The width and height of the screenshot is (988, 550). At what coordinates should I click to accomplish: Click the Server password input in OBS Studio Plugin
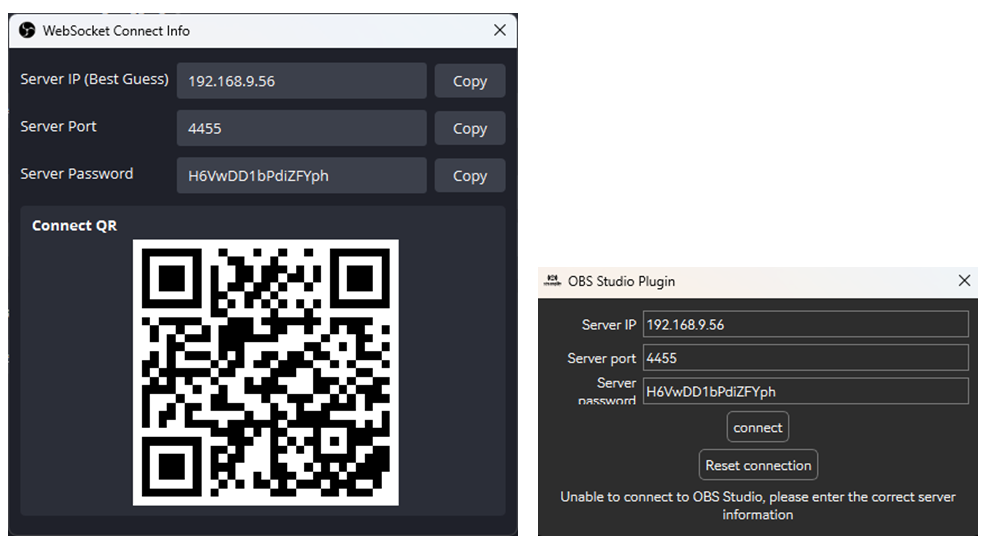point(805,391)
